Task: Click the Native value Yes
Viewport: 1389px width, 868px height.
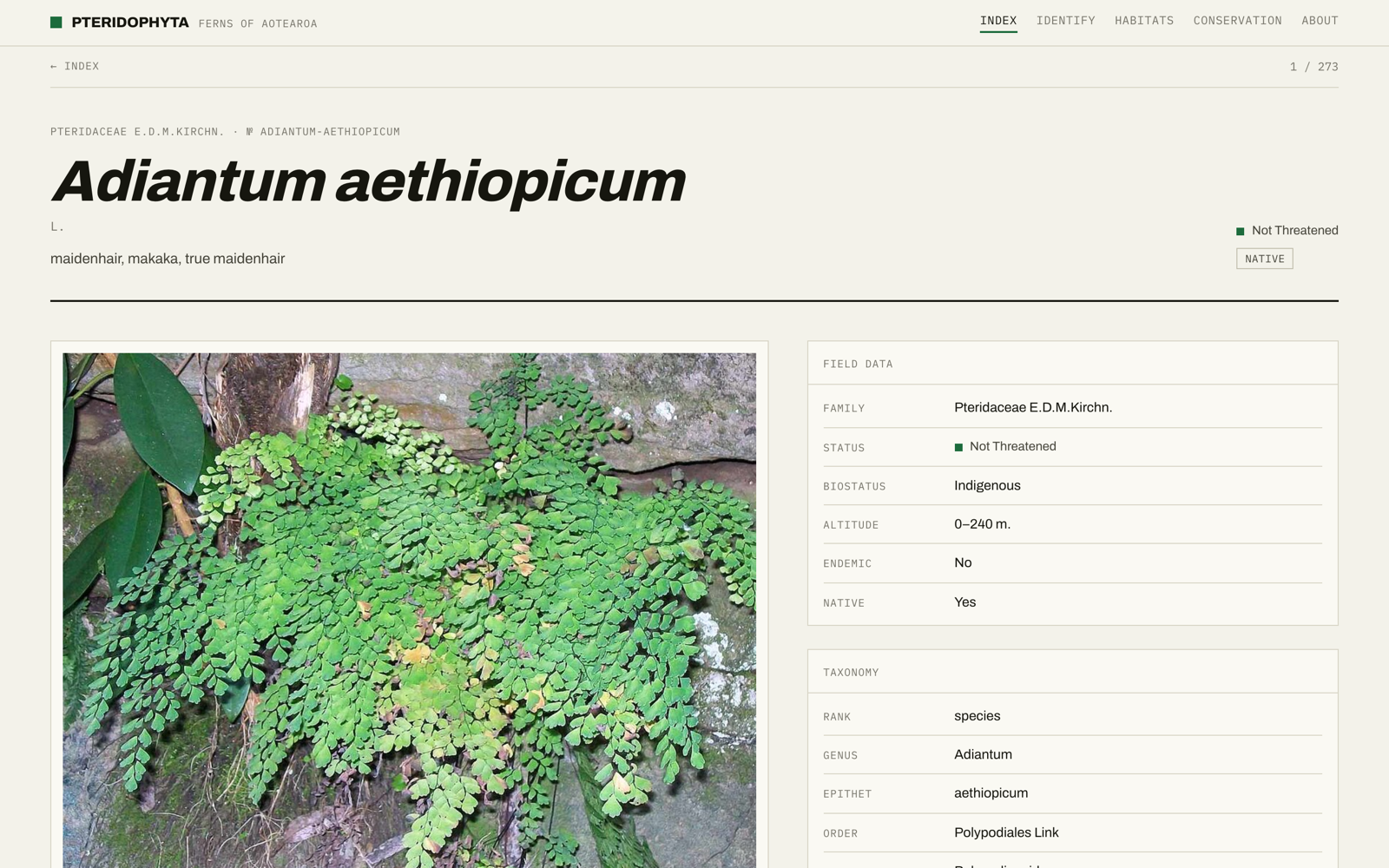Action: (964, 602)
